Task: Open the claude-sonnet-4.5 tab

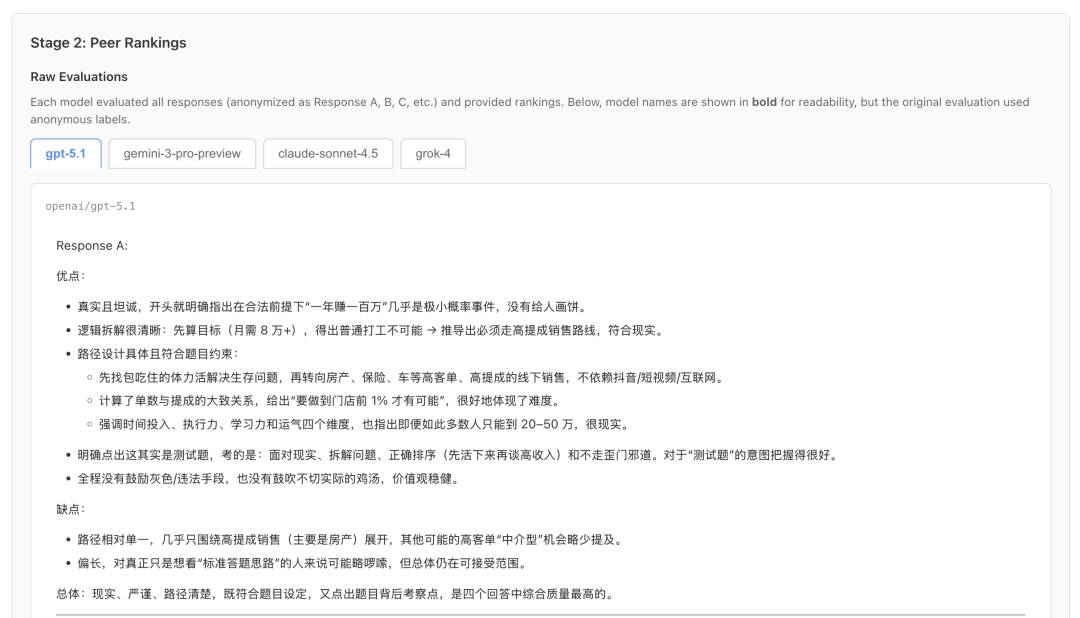Action: point(328,154)
